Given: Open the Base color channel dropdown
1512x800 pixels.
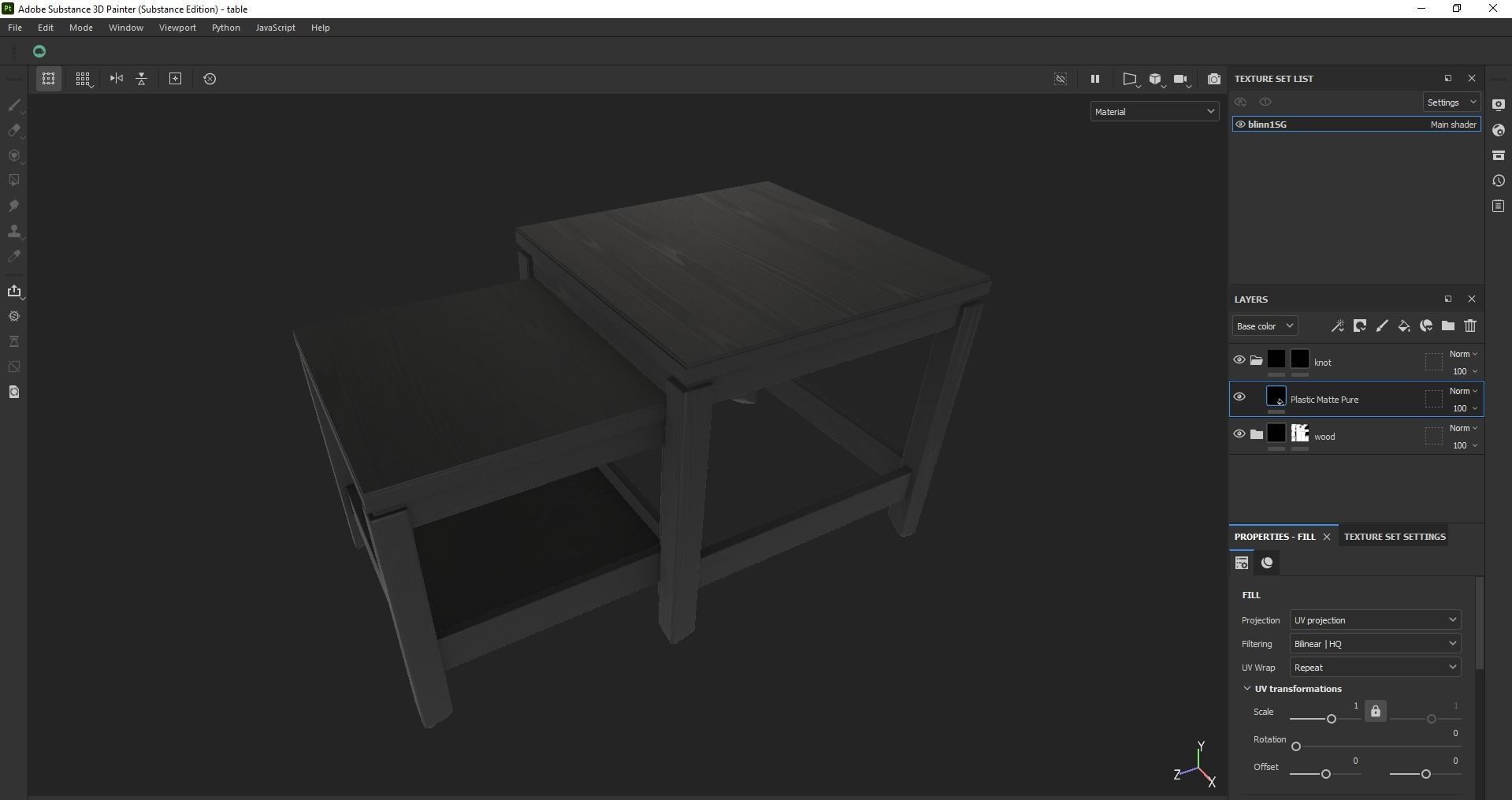Looking at the screenshot, I should pos(1265,326).
